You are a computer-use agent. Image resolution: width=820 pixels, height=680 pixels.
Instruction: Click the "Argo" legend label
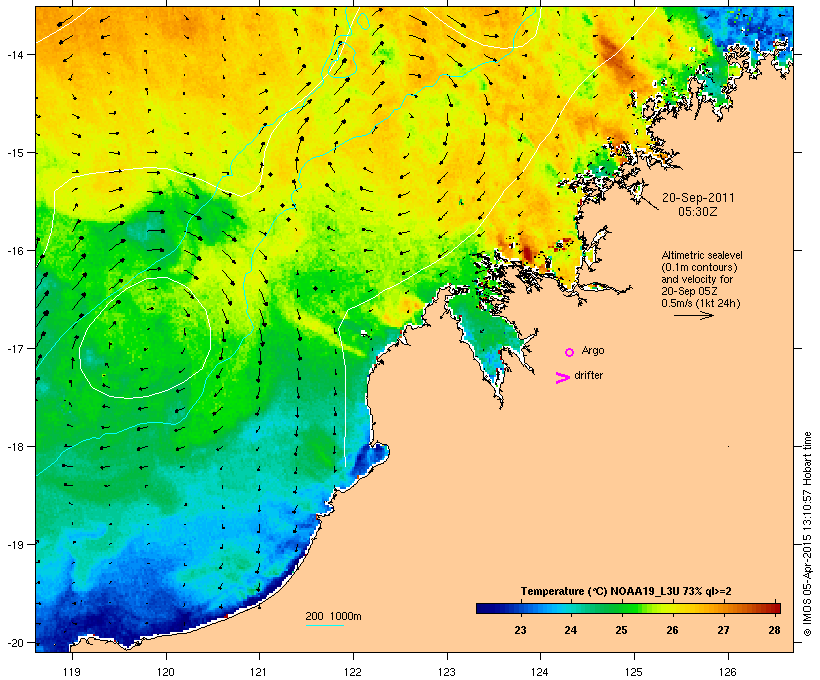(593, 350)
